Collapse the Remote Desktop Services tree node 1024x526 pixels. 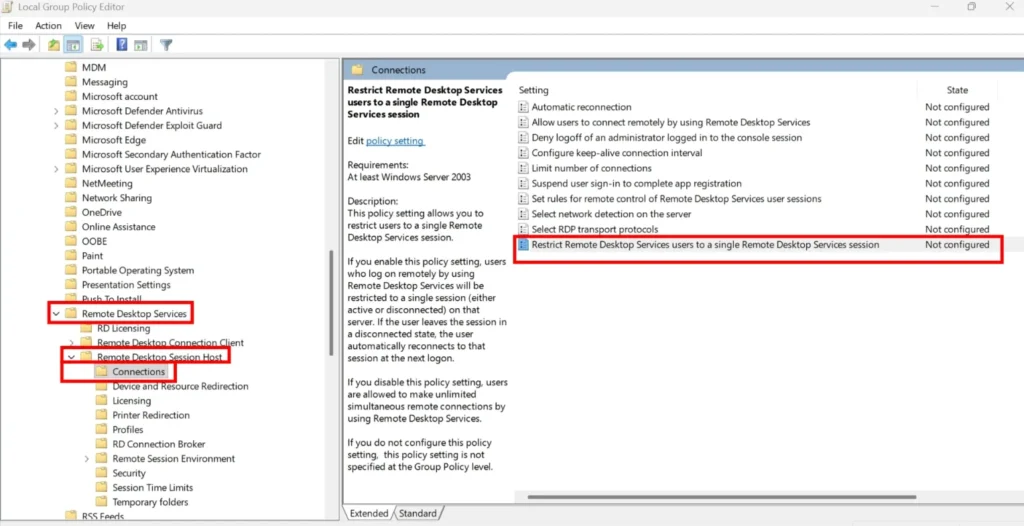56,314
